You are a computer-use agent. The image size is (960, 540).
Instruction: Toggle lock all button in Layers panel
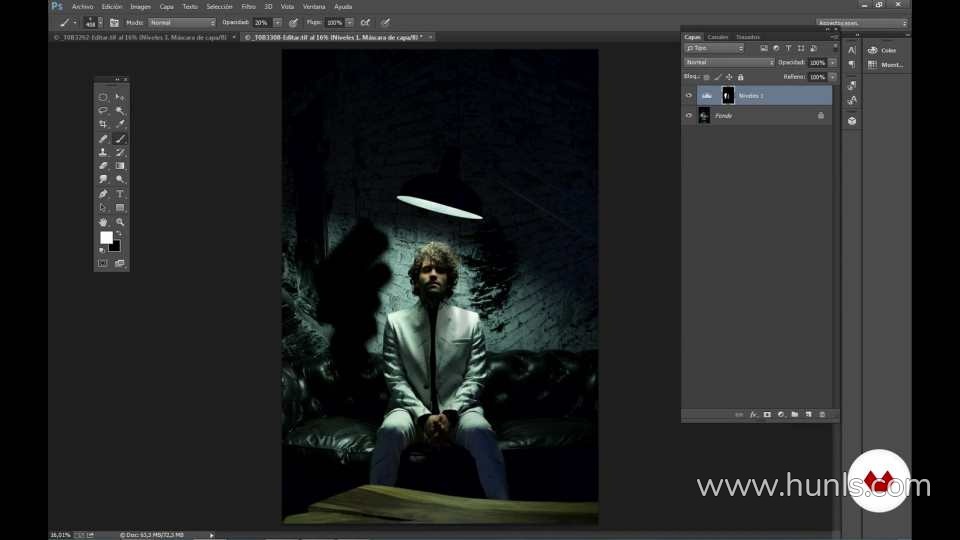pyautogui.click(x=741, y=77)
